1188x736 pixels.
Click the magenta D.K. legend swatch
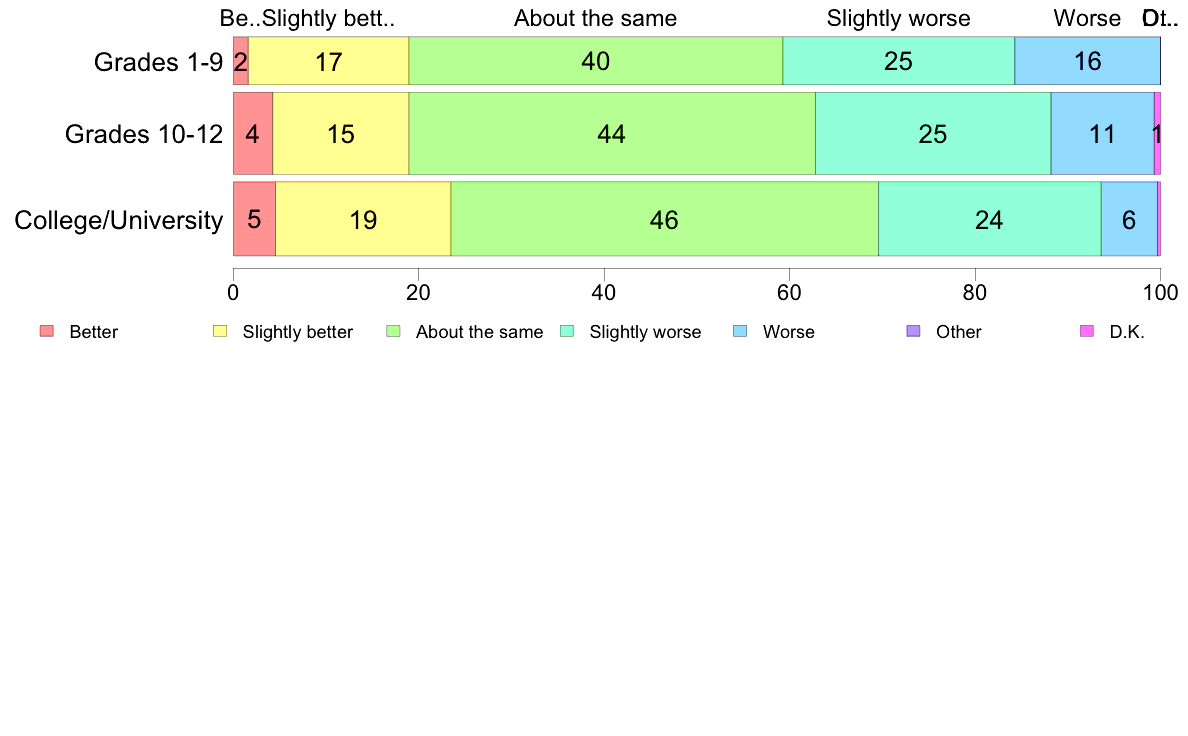click(1087, 331)
